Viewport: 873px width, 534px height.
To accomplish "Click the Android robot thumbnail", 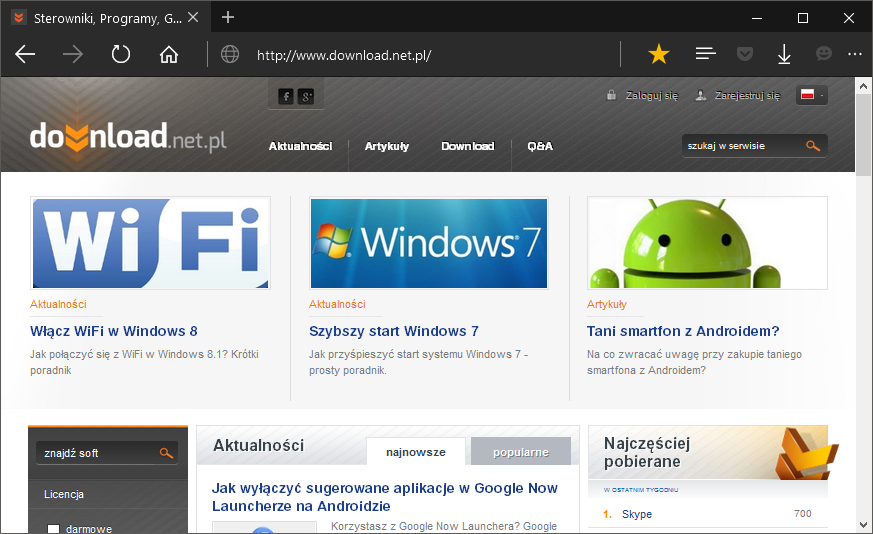I will [707, 243].
